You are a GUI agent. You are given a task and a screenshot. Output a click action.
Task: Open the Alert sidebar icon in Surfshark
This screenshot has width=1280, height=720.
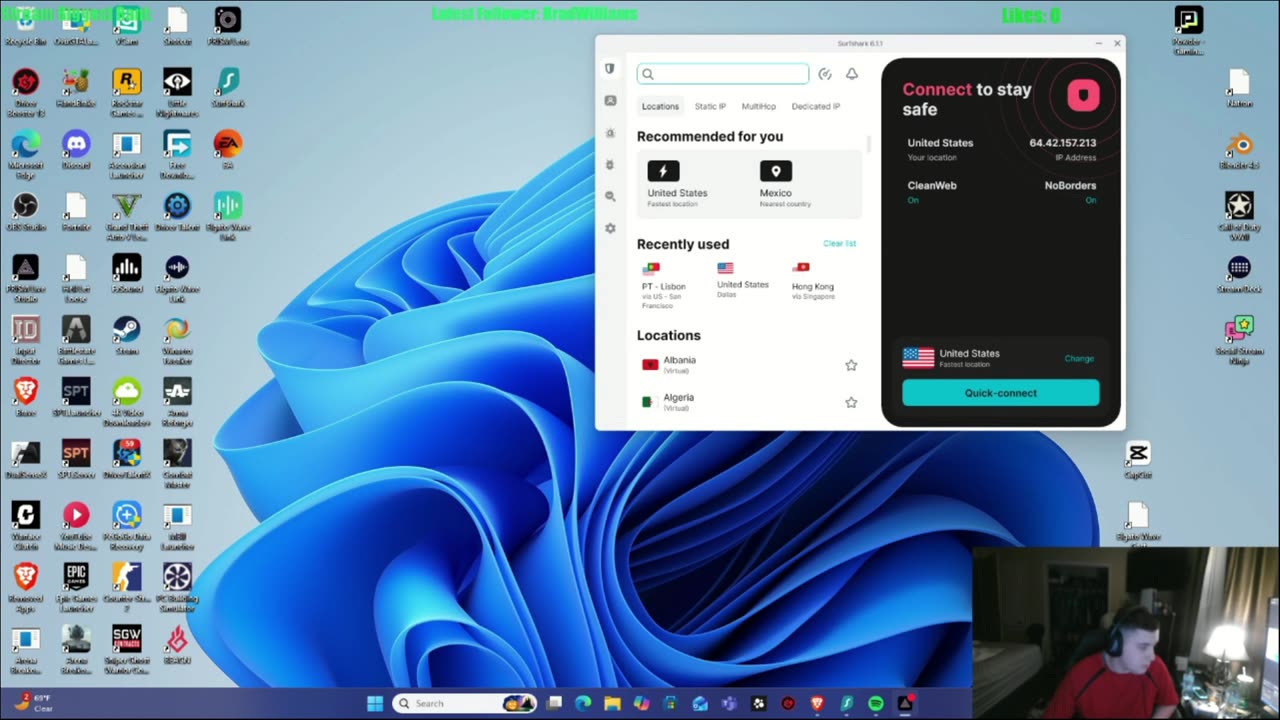click(610, 133)
